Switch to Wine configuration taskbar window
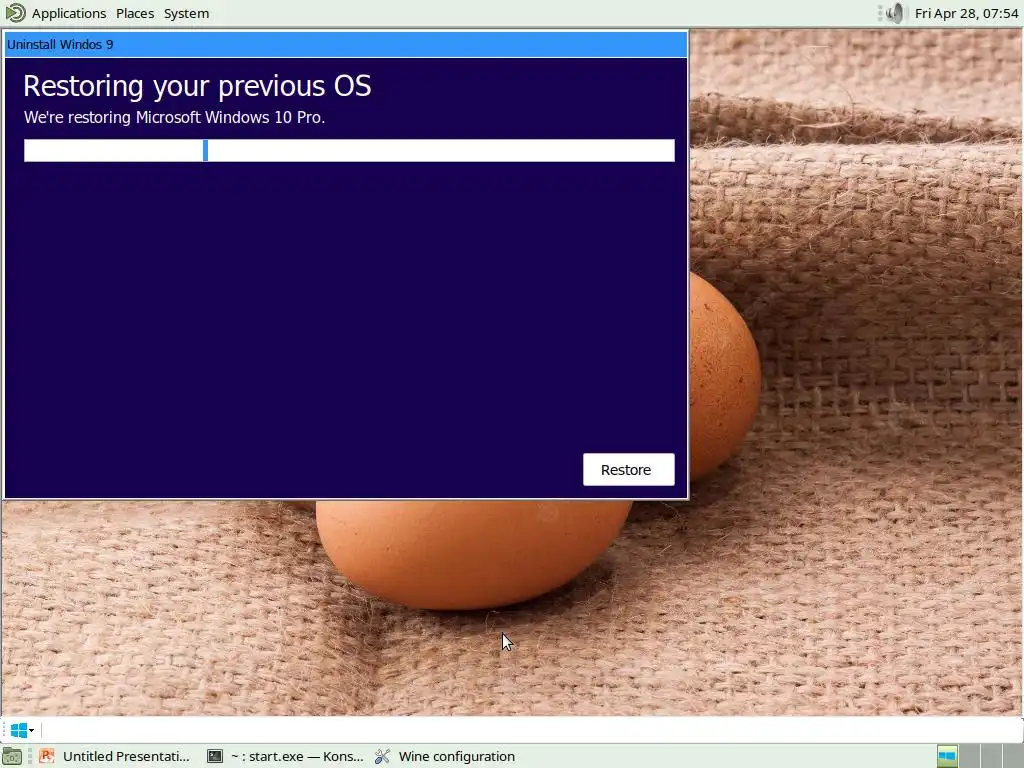Screen dimensions: 1024x768 point(445,756)
